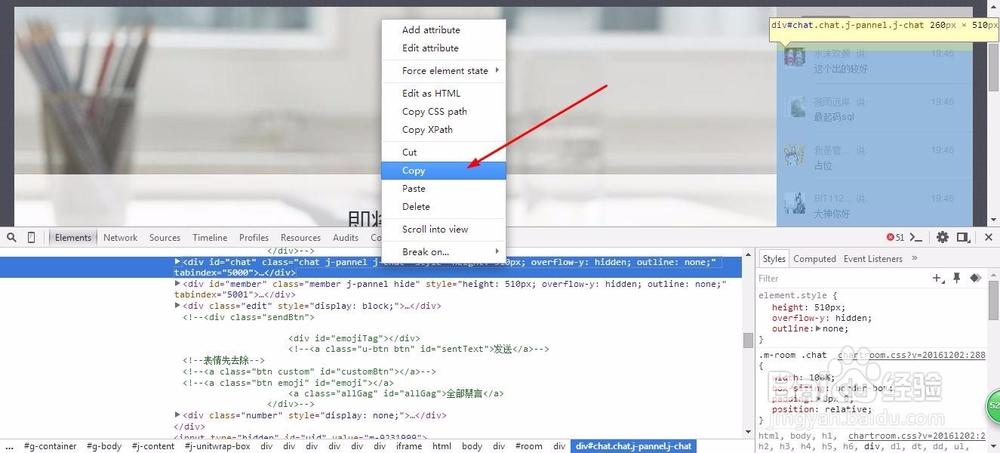This screenshot has height=453, width=1000.
Task: Choose Copy CSS path
Action: [x=443, y=111]
